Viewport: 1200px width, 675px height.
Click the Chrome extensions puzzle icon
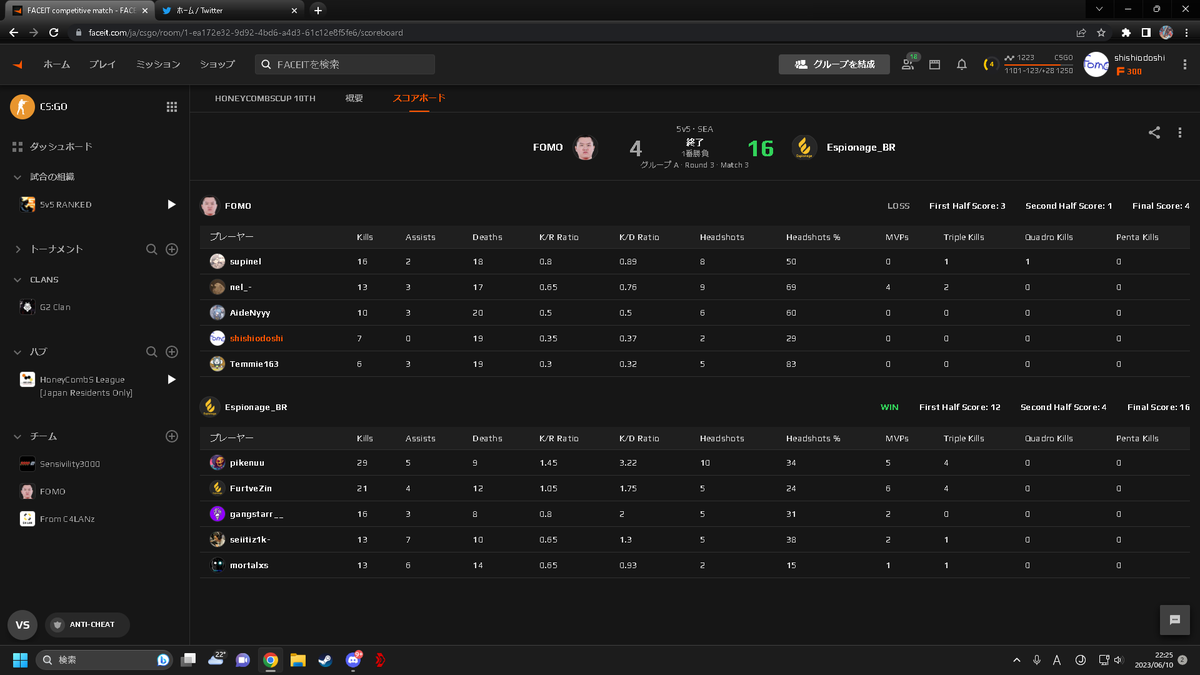coord(1126,32)
